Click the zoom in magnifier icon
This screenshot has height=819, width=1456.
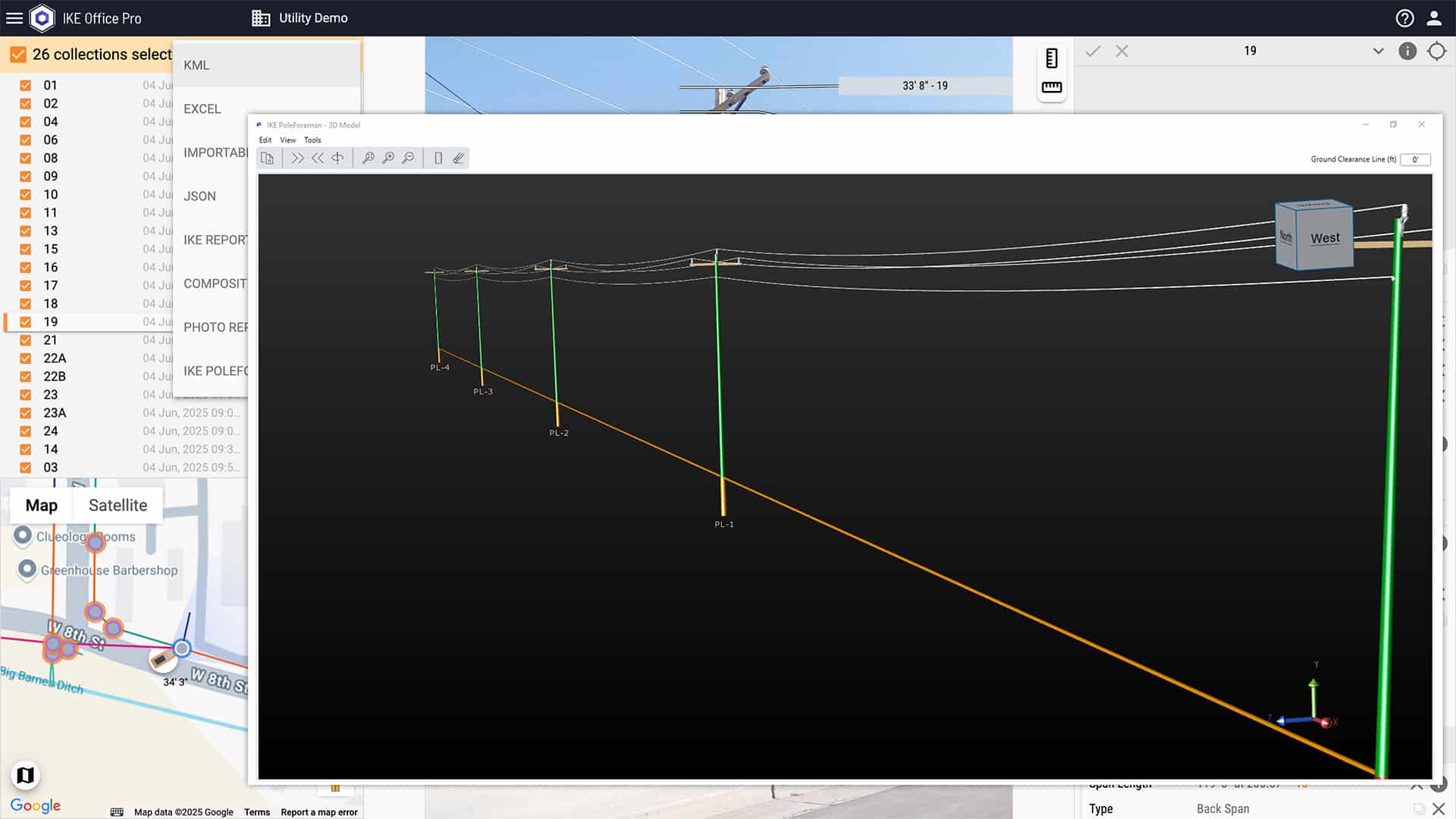(x=388, y=158)
